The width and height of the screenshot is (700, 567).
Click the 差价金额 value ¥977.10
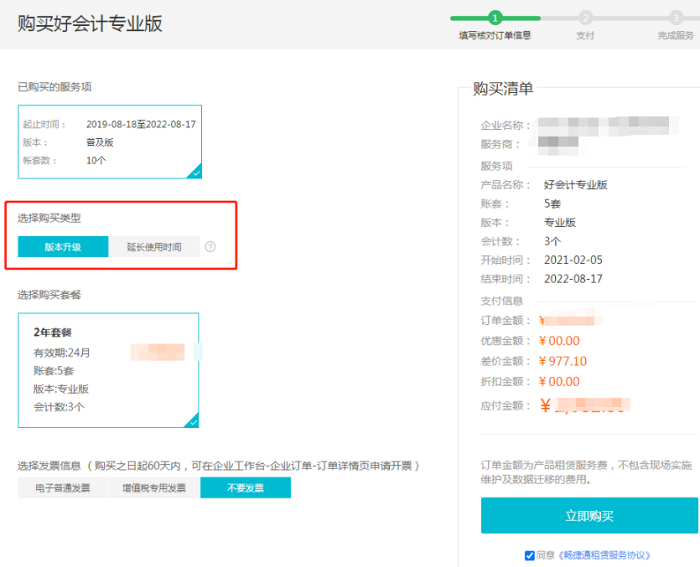click(563, 361)
